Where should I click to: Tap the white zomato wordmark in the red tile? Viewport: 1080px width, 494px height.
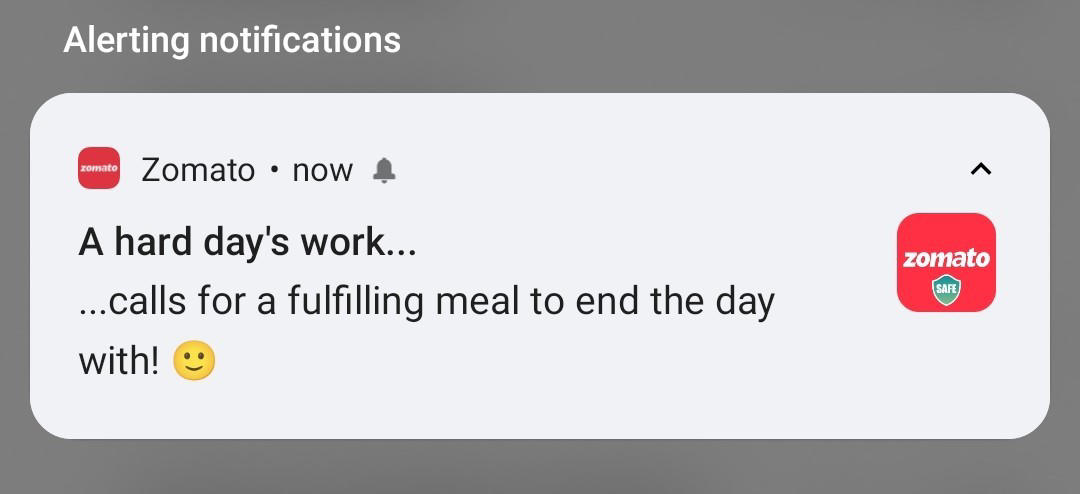pos(946,259)
